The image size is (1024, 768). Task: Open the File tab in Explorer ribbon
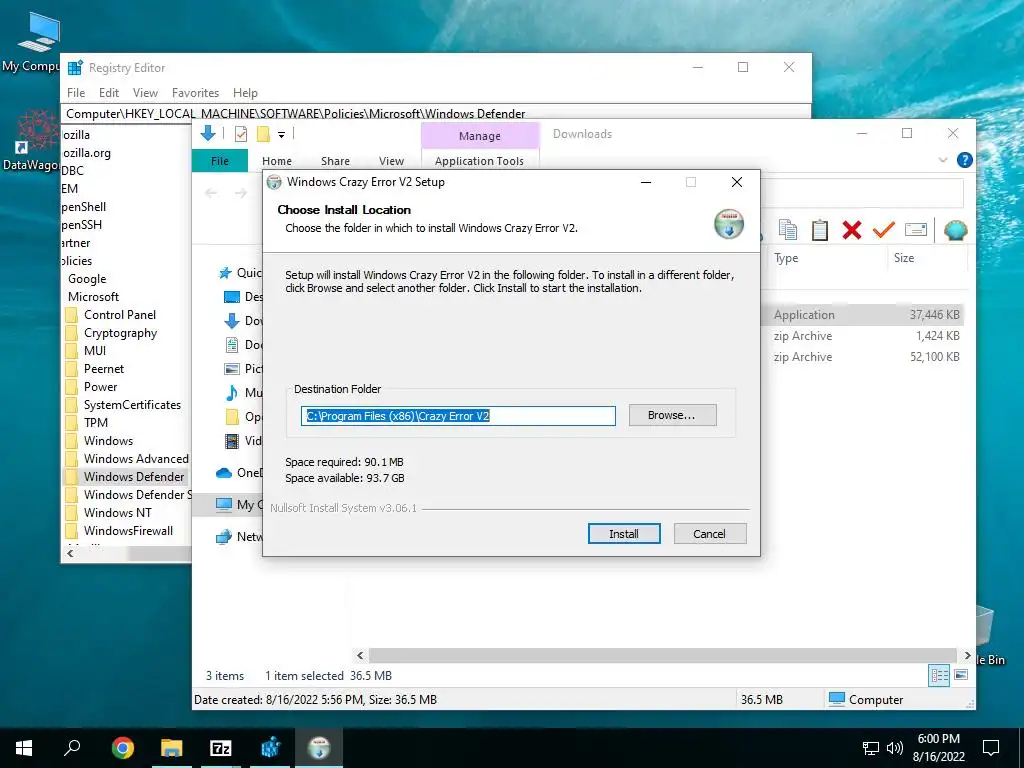[x=219, y=161]
